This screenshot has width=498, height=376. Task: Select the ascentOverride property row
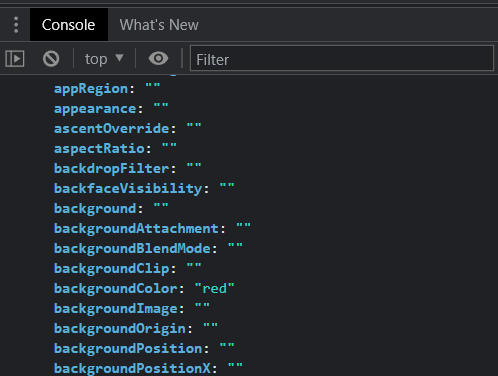pyautogui.click(x=128, y=129)
